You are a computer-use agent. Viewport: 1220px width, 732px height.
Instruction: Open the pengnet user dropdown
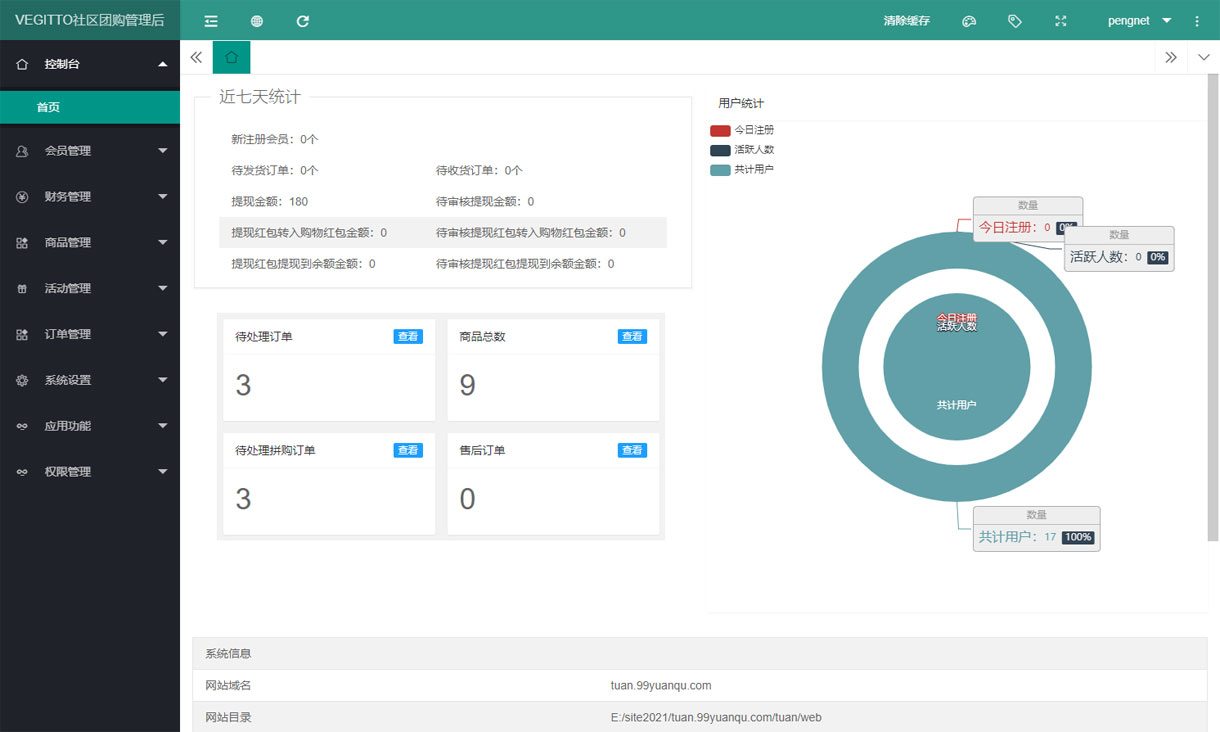tap(1138, 21)
